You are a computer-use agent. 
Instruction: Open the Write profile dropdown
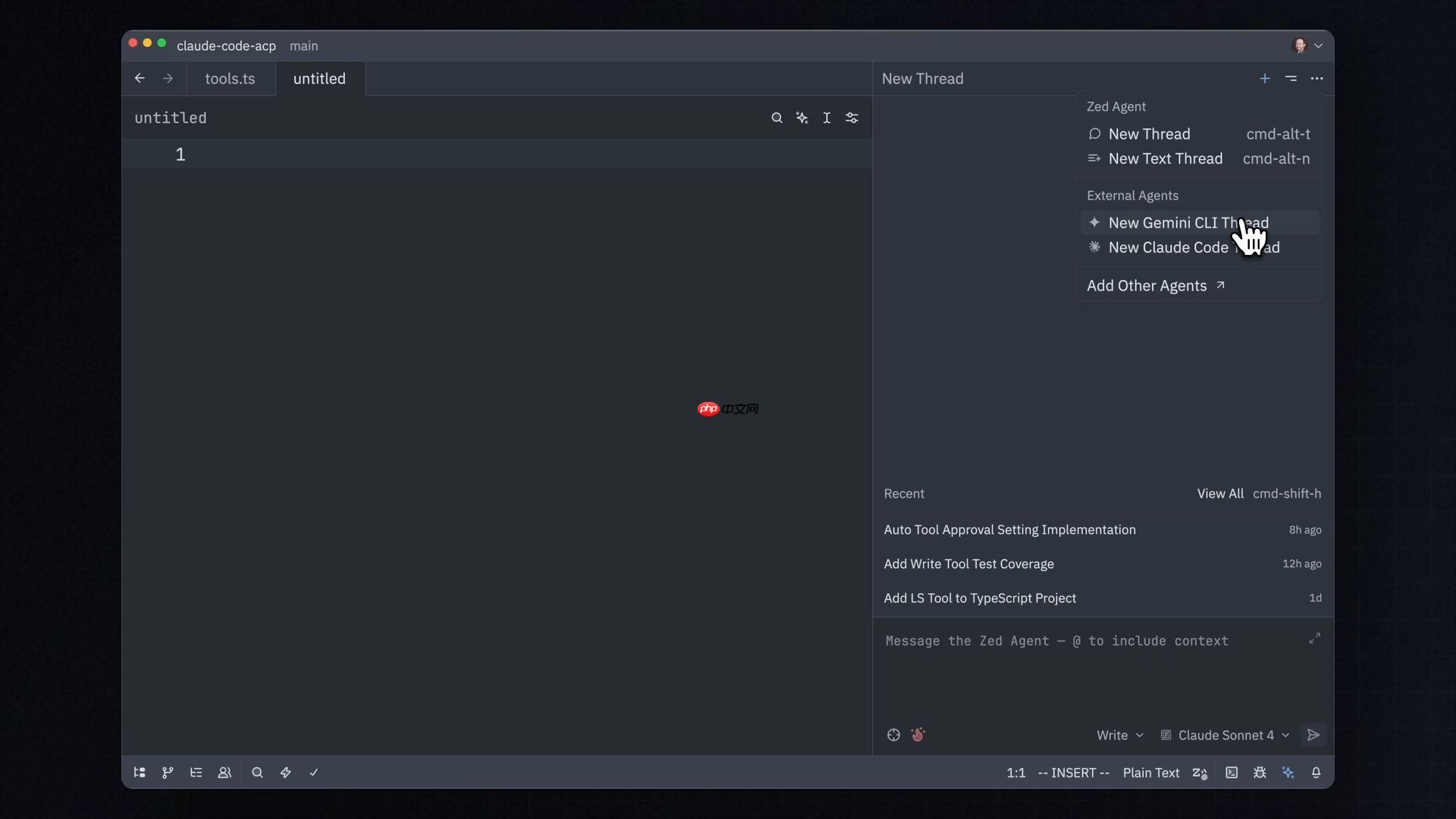(x=1119, y=735)
